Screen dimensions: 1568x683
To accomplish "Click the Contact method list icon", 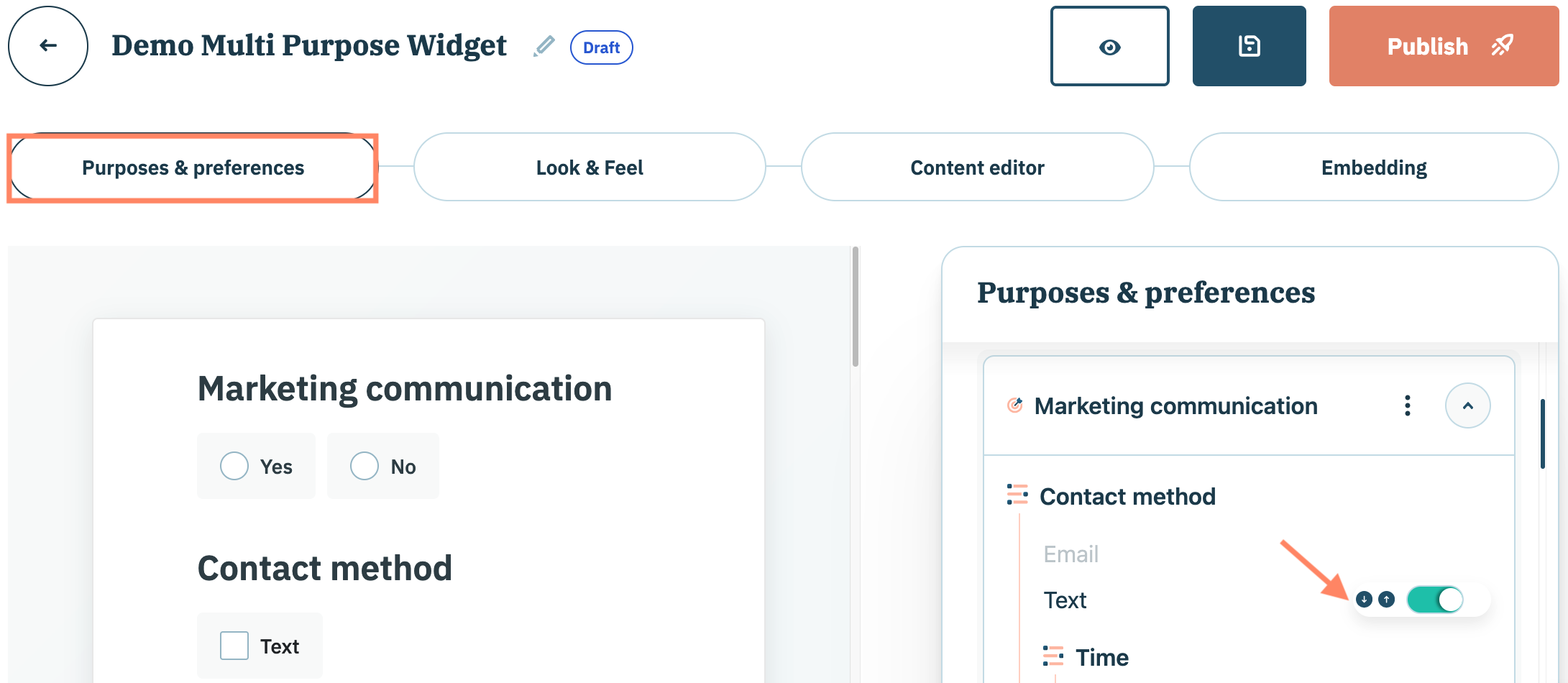I will coord(1017,495).
